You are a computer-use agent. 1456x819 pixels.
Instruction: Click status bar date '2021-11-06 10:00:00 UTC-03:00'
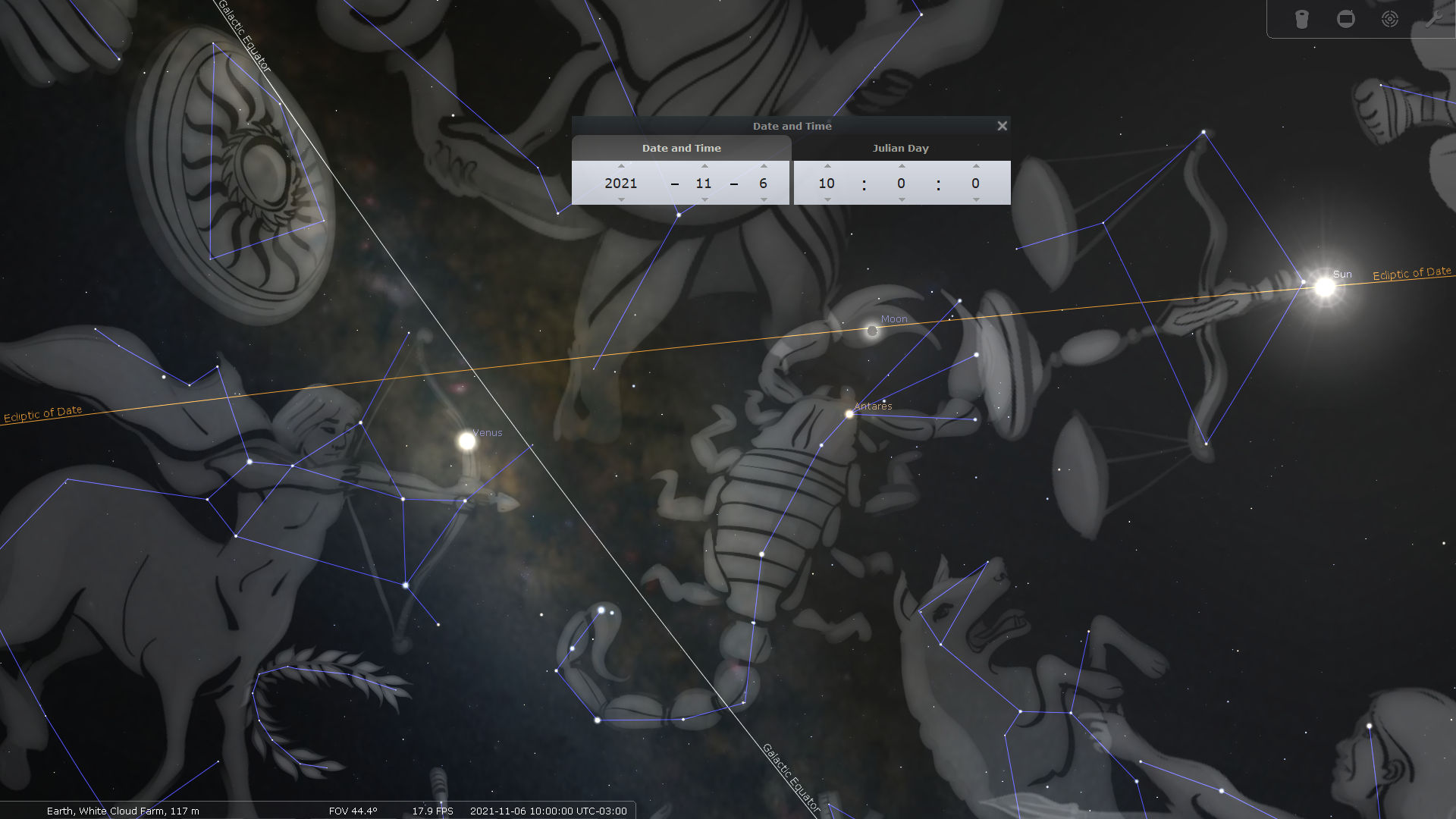pyautogui.click(x=548, y=811)
